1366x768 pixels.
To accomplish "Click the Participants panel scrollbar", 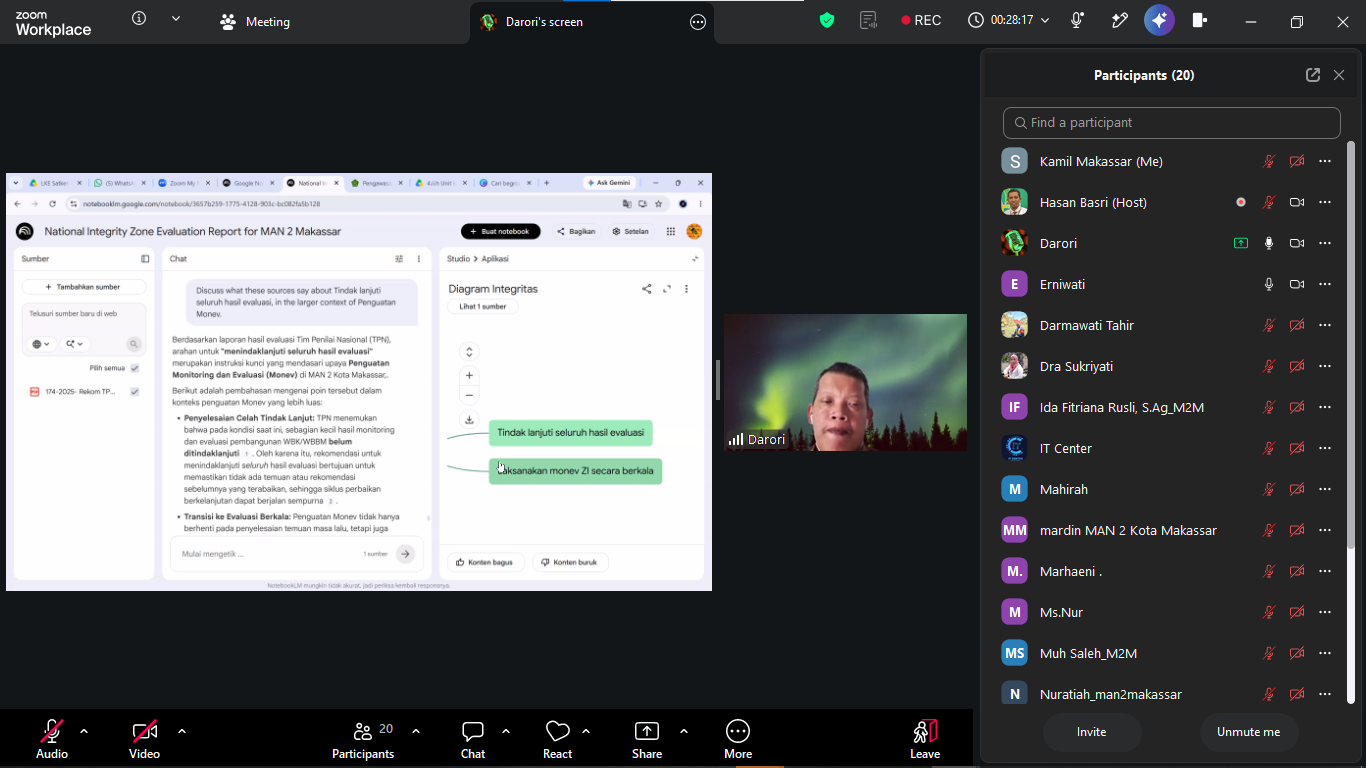I will coord(1351,344).
